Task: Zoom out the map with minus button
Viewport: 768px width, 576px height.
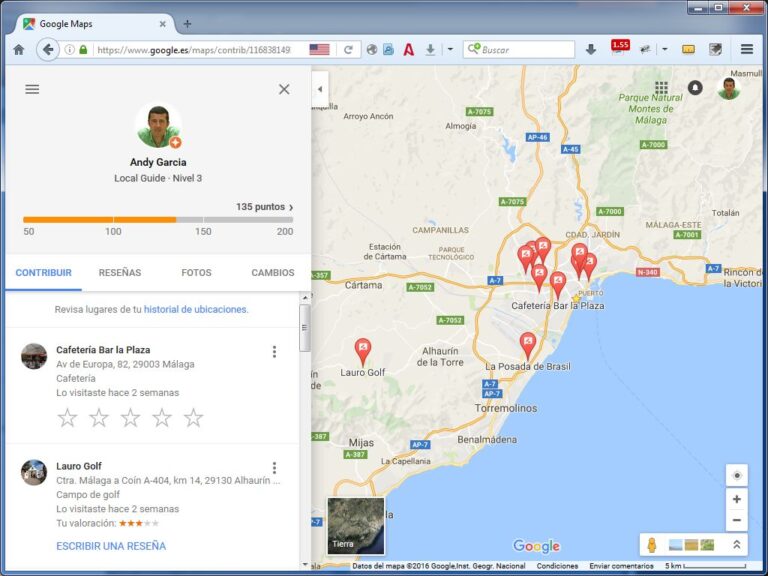Action: coord(736,520)
